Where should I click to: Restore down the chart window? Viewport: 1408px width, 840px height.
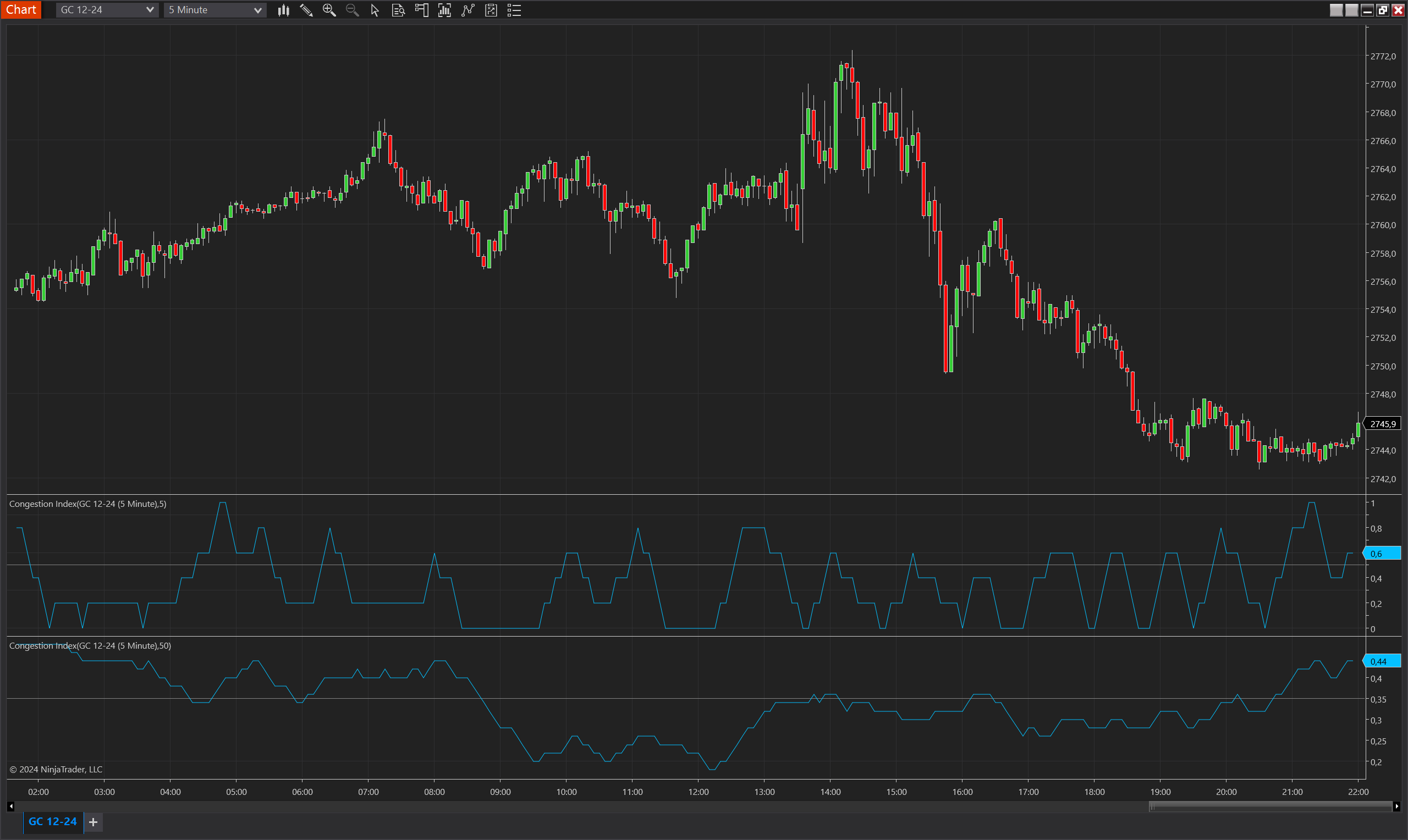1383,10
